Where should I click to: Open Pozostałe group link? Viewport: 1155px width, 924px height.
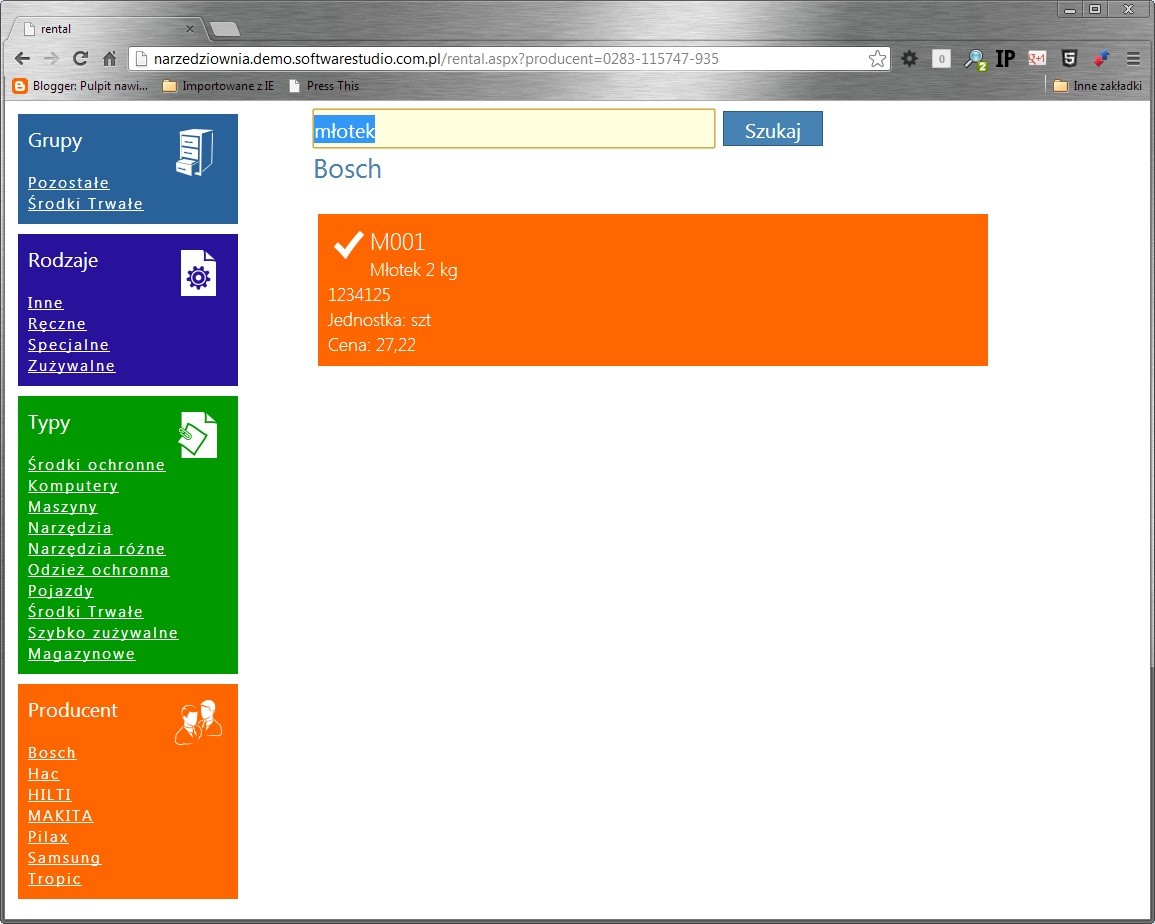[x=69, y=183]
